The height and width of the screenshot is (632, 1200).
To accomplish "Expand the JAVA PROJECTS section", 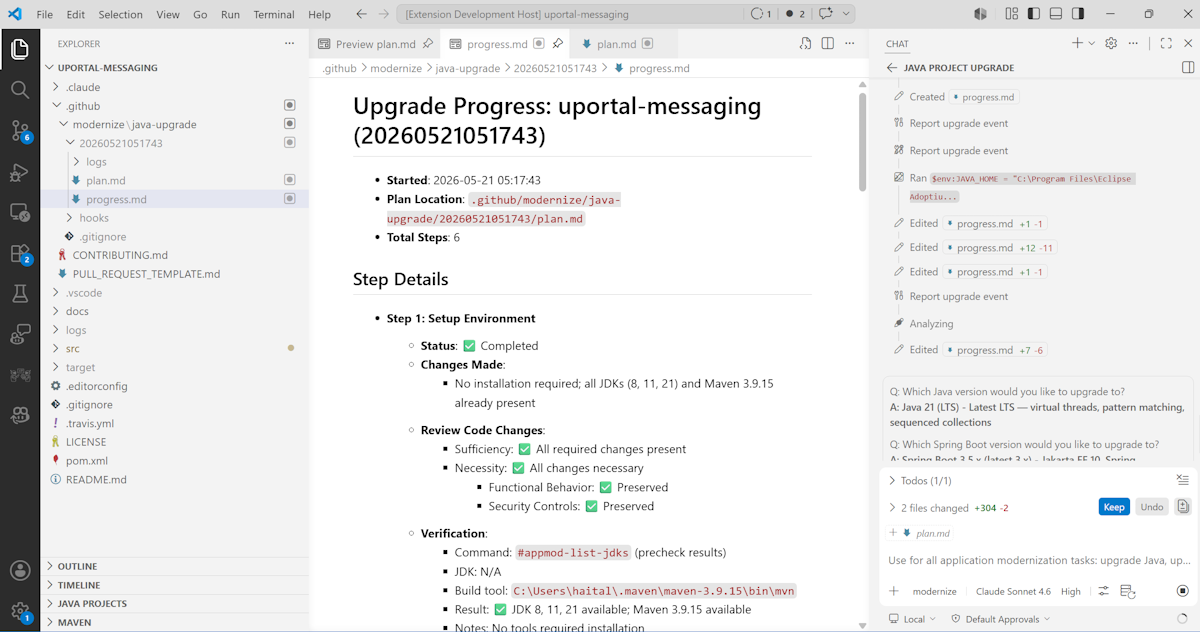I will coord(175,603).
